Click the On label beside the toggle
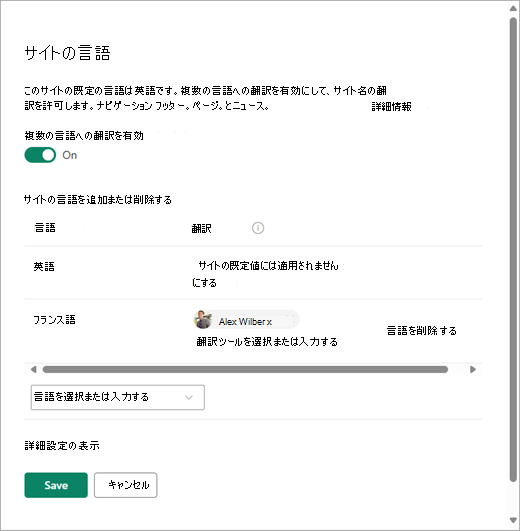This screenshot has height=531, width=520. click(x=69, y=155)
